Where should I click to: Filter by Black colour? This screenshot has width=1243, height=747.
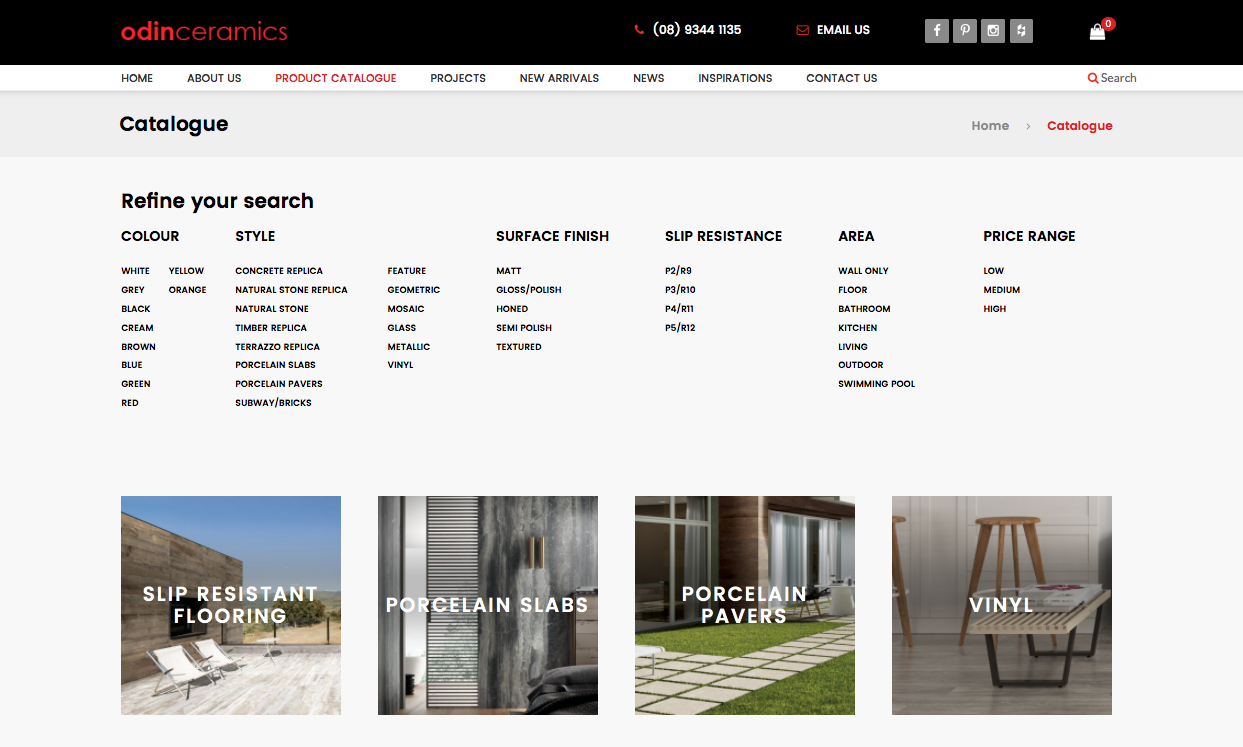(136, 309)
